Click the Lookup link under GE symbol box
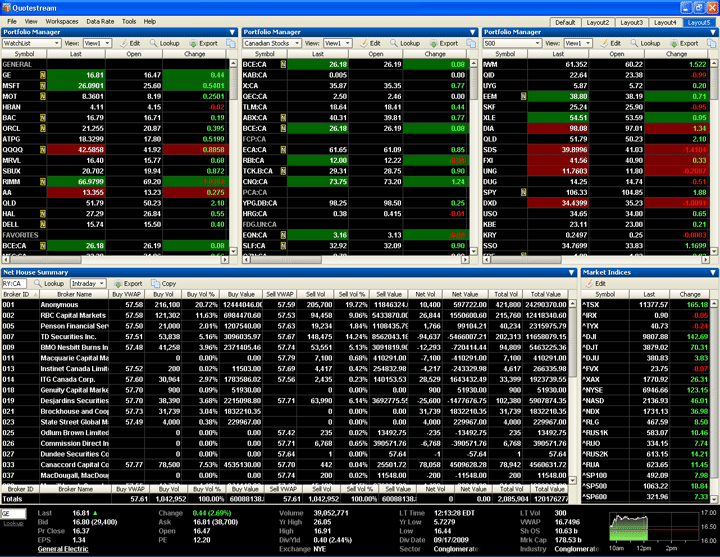The height and width of the screenshot is (557, 720). (x=11, y=523)
